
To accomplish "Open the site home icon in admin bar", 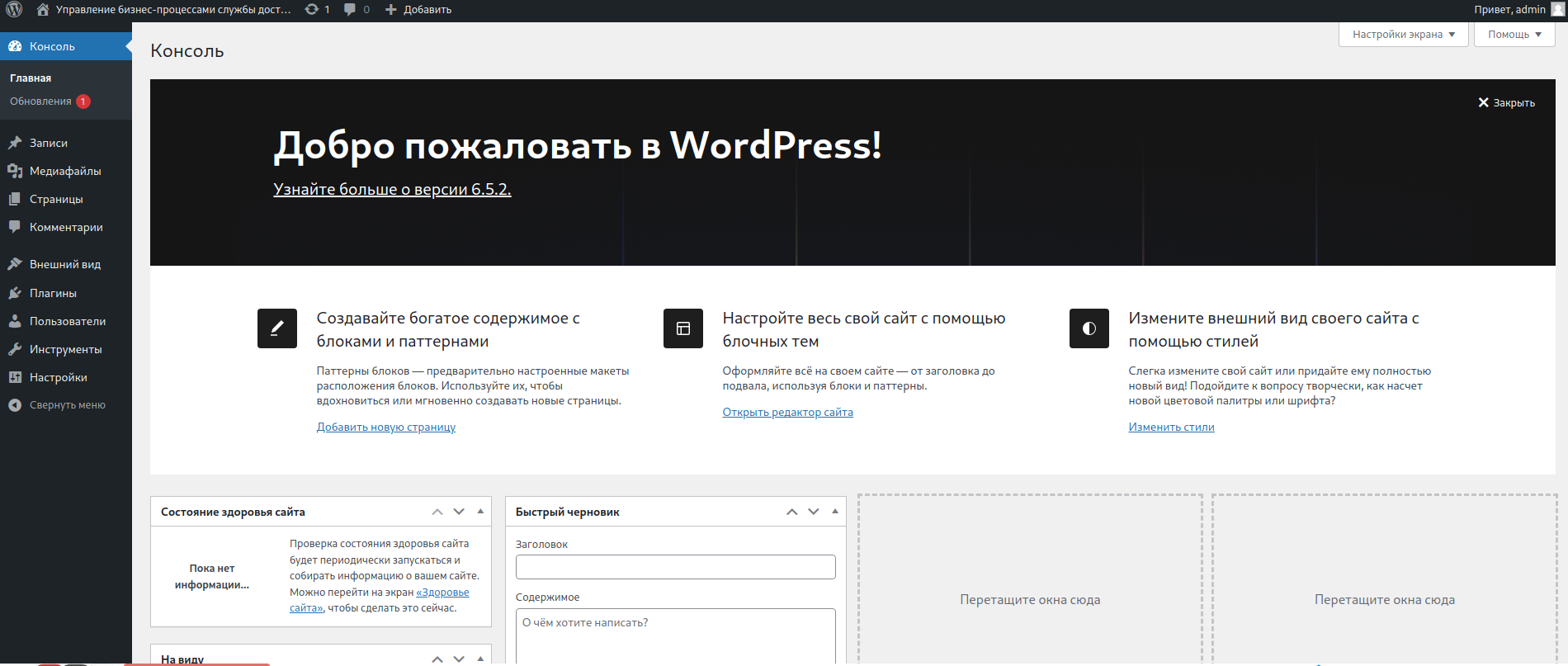I will [x=43, y=10].
